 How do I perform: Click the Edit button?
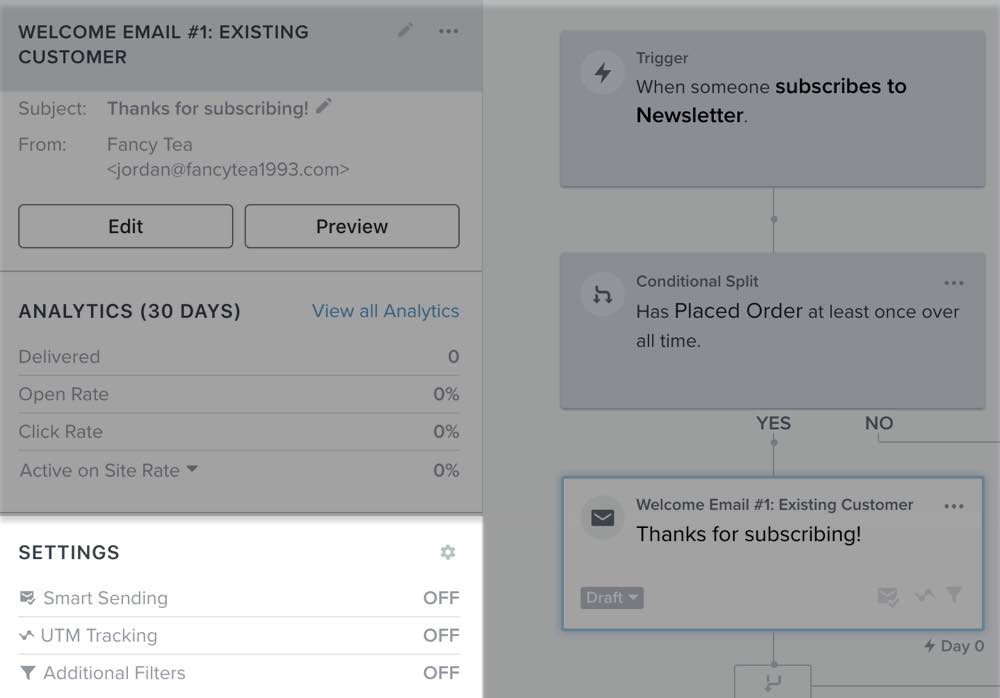(x=125, y=226)
